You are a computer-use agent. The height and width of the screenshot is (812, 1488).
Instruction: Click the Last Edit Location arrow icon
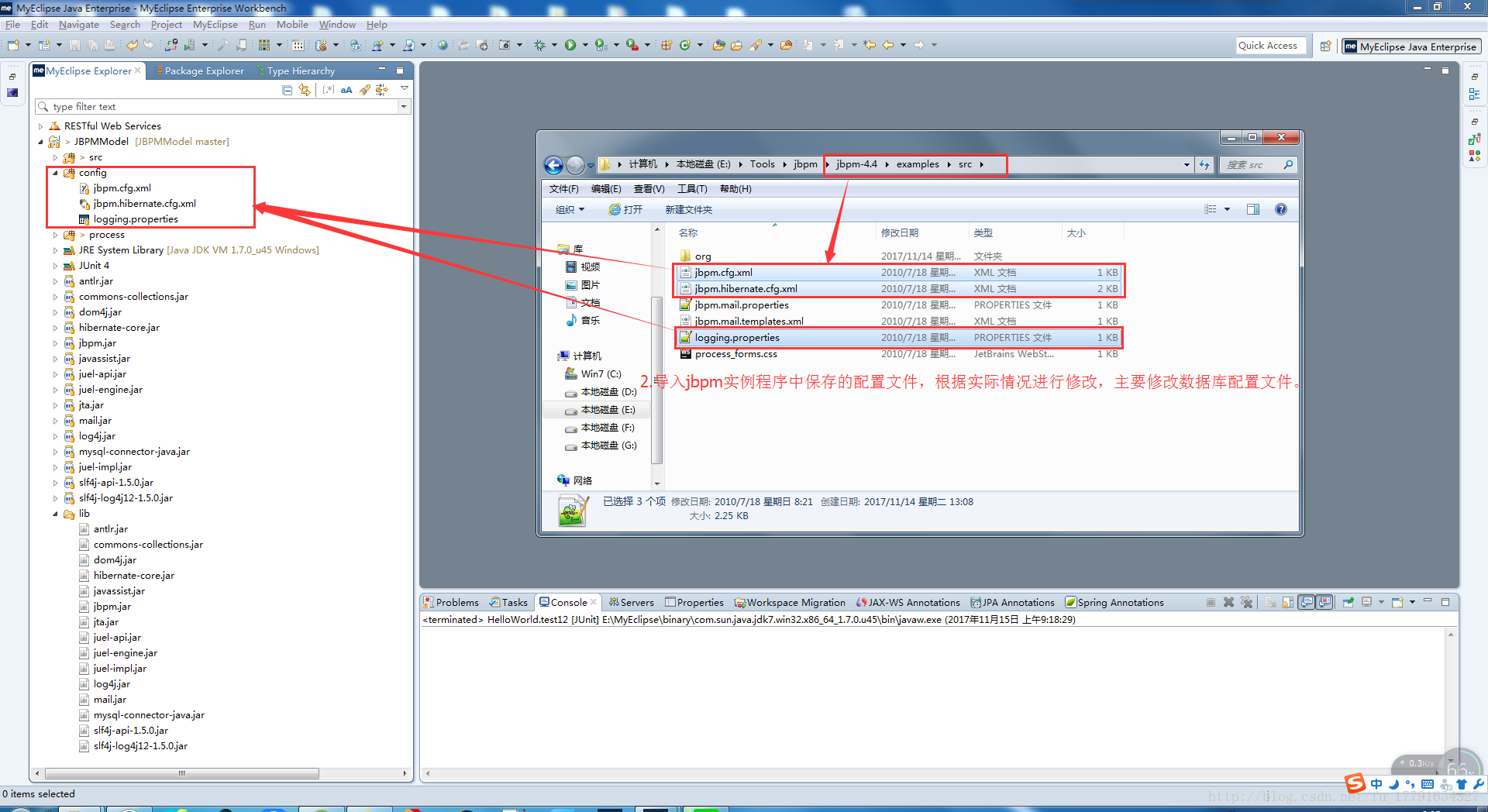click(870, 46)
